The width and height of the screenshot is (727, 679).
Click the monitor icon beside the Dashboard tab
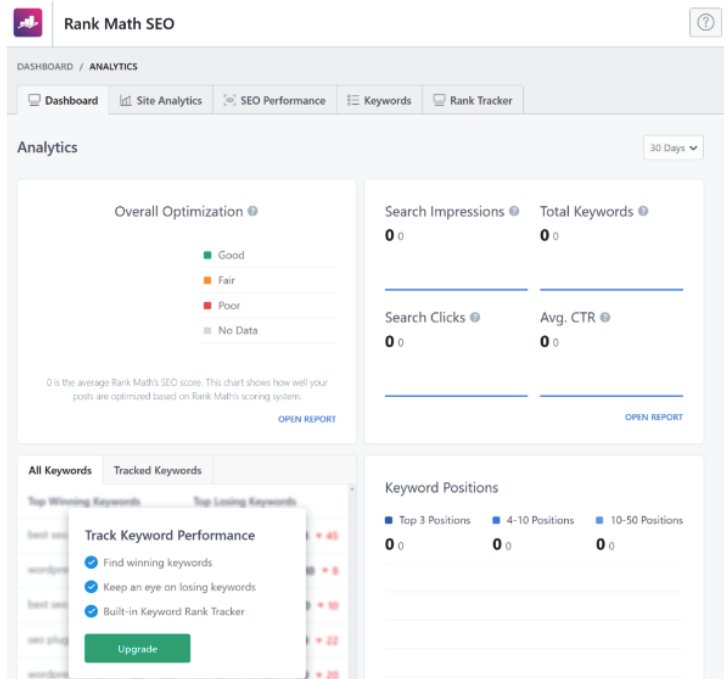pos(34,100)
